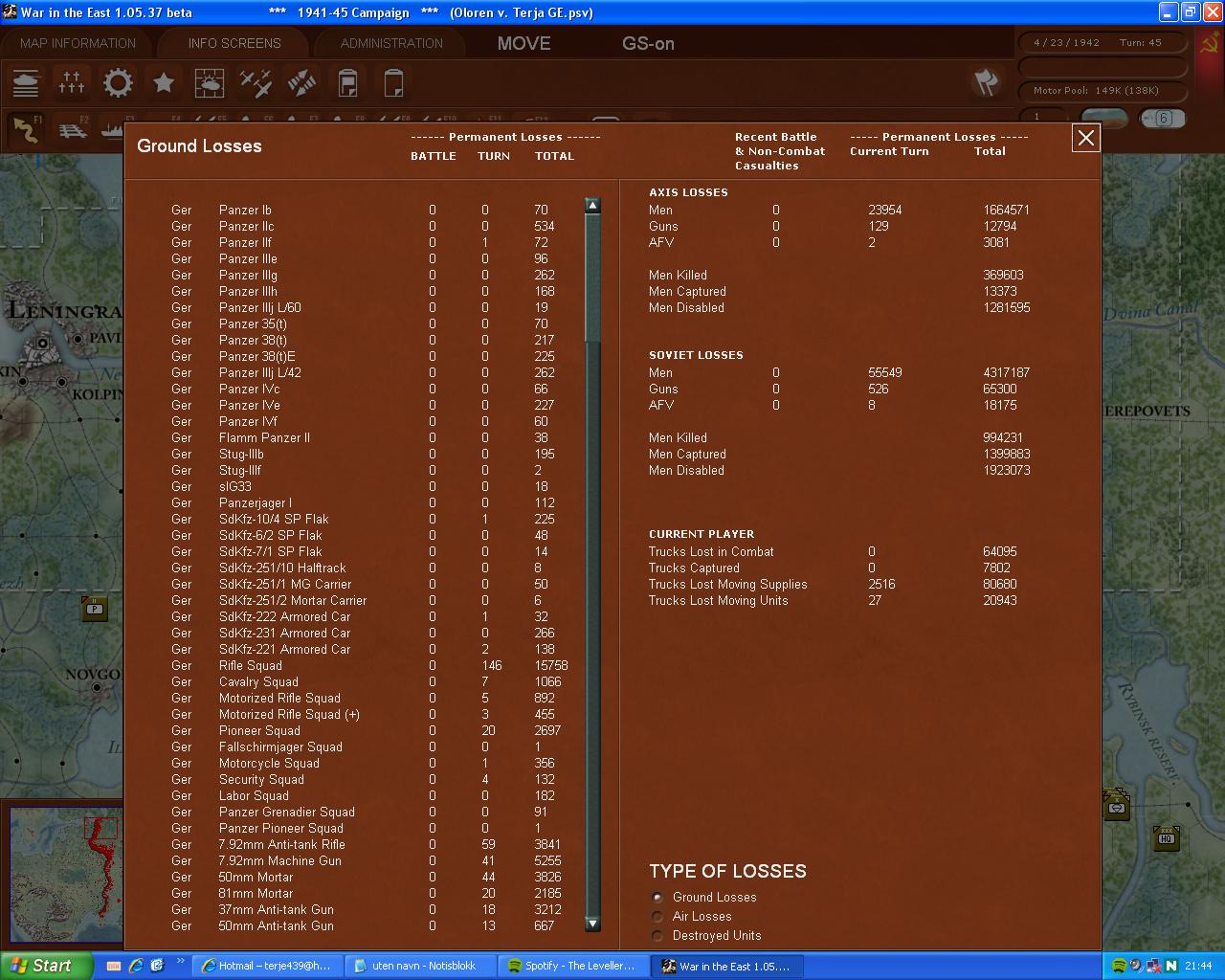Image resolution: width=1225 pixels, height=980 pixels.
Task: Select the ship transport mode icon
Action: point(112,129)
